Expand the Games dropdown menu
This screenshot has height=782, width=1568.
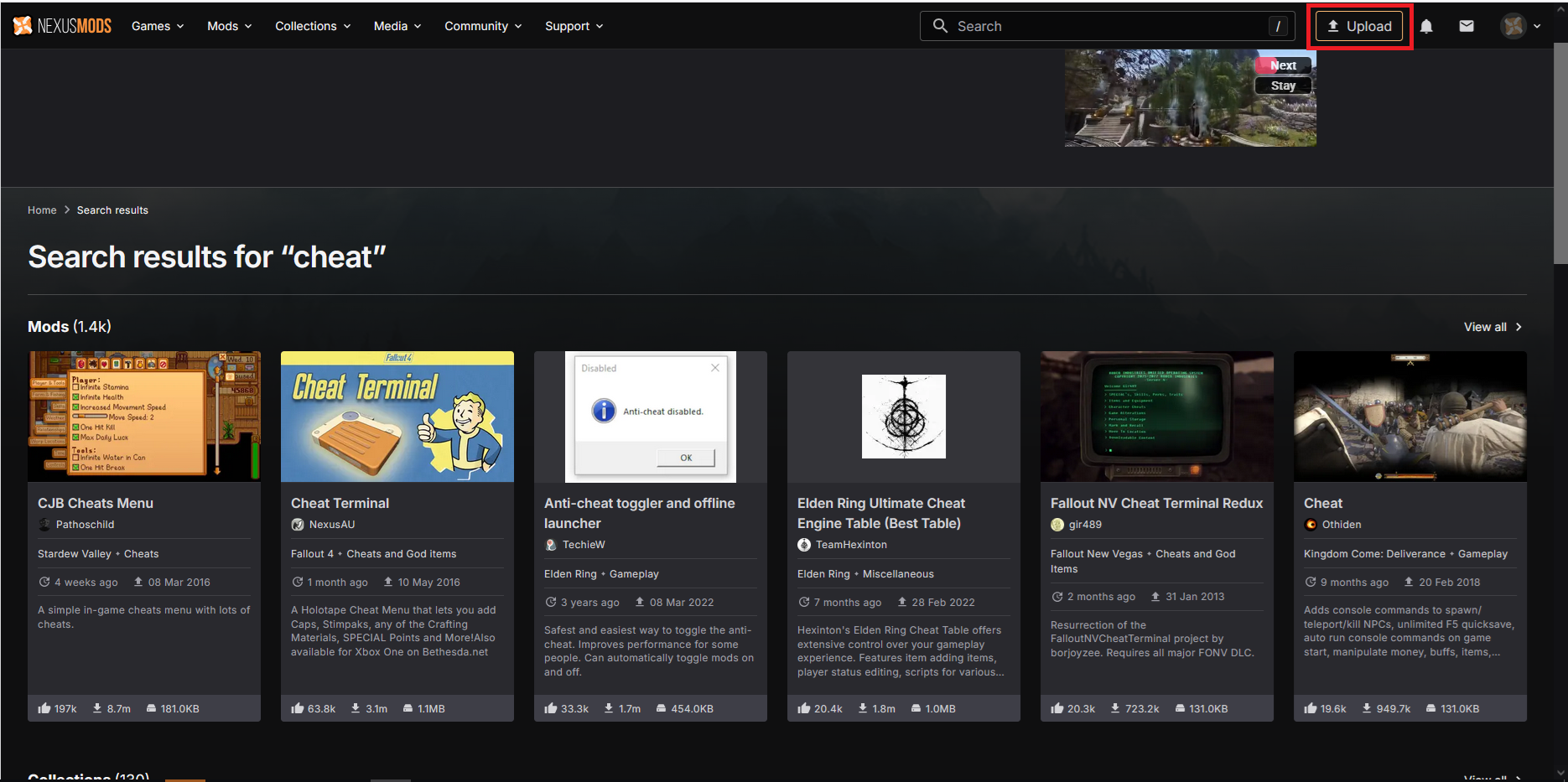158,26
